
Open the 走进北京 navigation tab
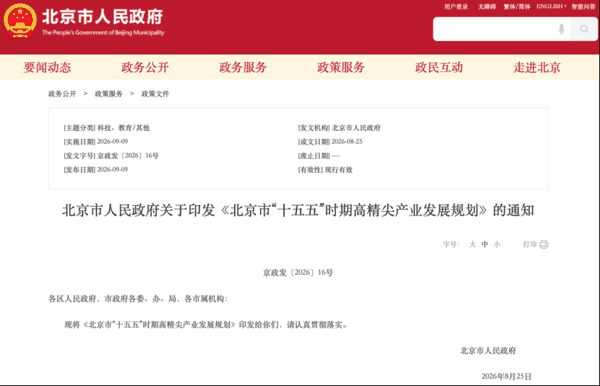click(x=537, y=67)
